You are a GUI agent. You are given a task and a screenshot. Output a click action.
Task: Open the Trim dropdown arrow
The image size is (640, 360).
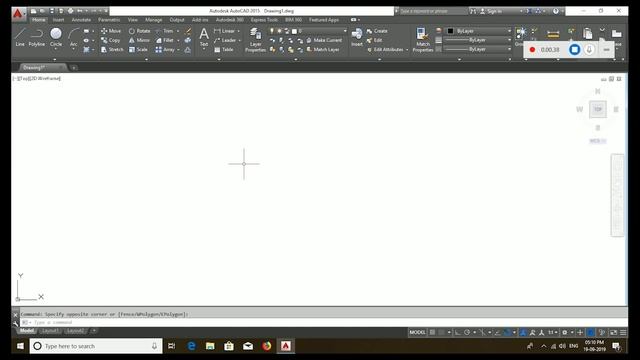(178, 31)
